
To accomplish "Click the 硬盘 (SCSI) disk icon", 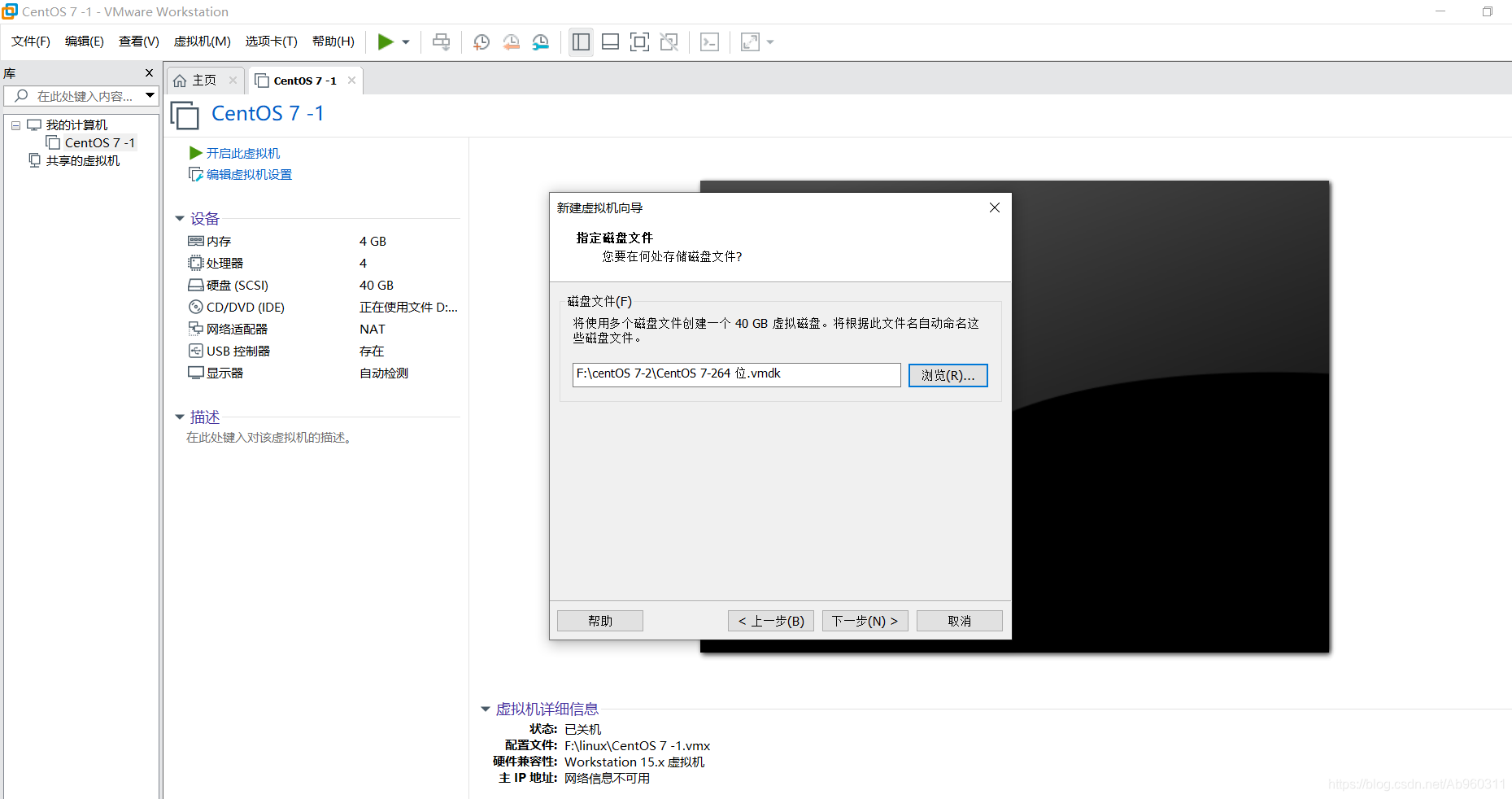I will (x=196, y=285).
